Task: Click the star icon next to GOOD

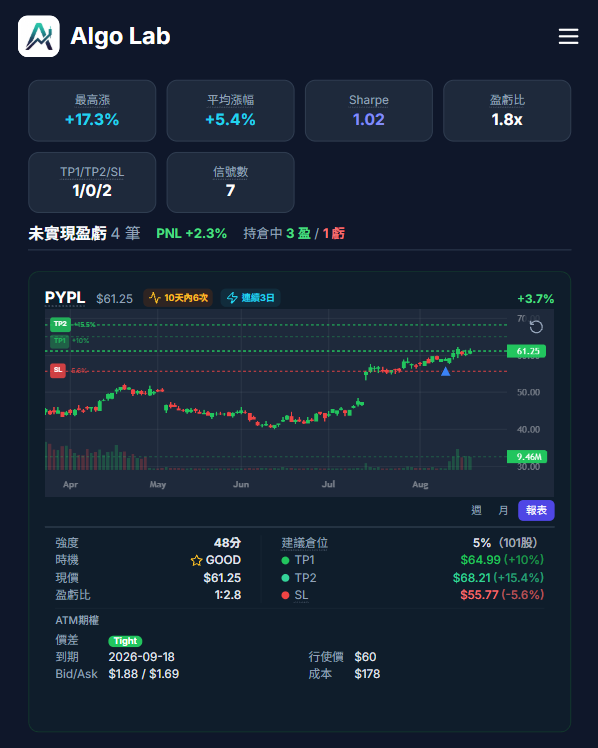Action: [x=196, y=560]
